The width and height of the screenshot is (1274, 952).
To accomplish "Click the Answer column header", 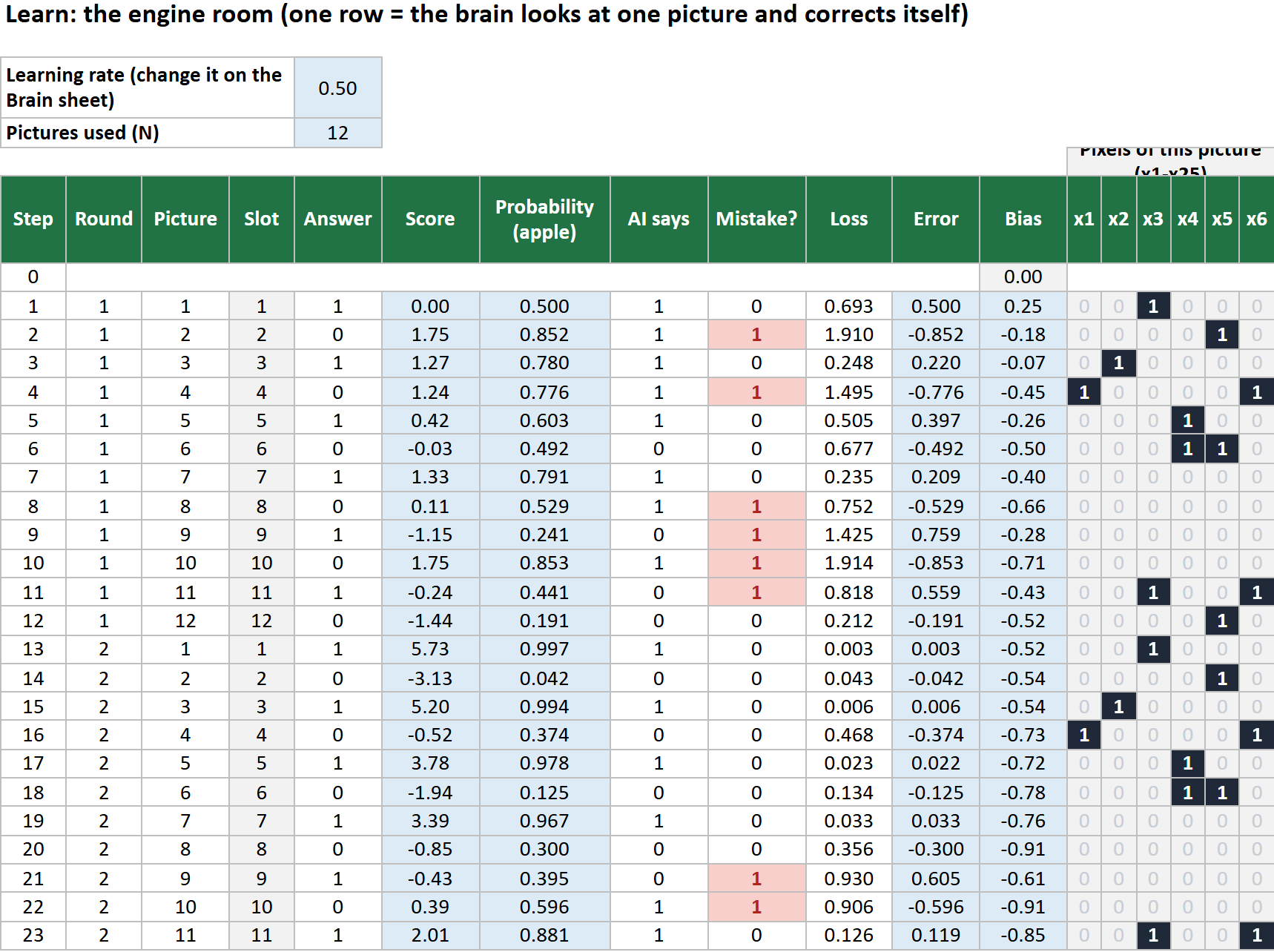I will pyautogui.click(x=338, y=219).
